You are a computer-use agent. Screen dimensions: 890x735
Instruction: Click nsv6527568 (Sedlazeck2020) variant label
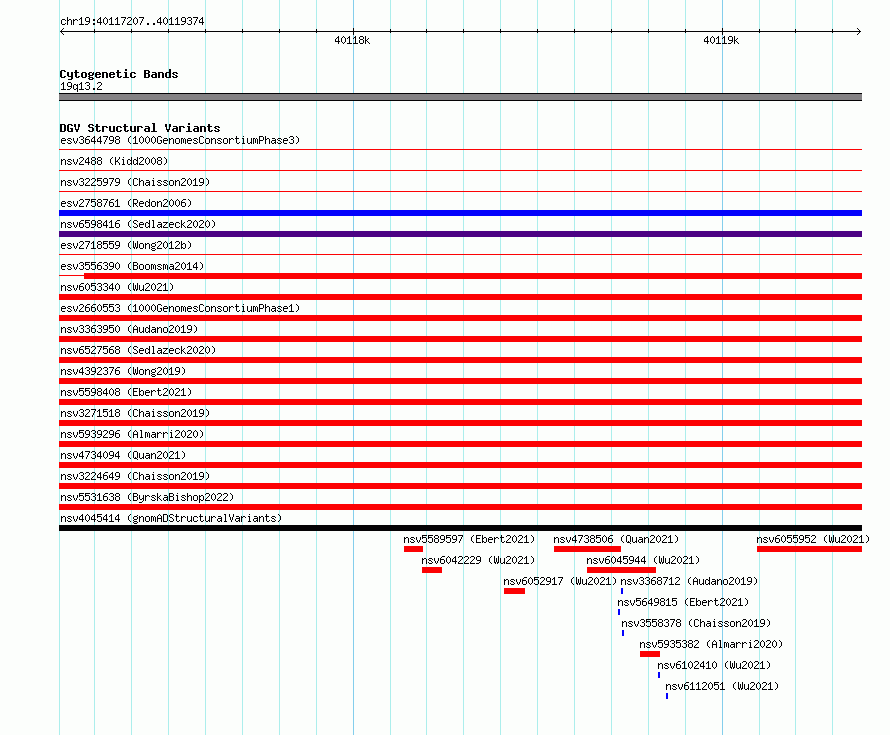click(x=138, y=350)
